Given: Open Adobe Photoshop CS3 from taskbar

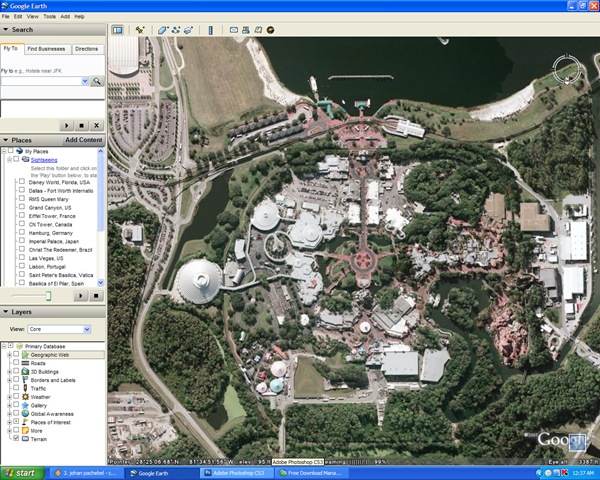Looking at the screenshot, I should coord(237,473).
